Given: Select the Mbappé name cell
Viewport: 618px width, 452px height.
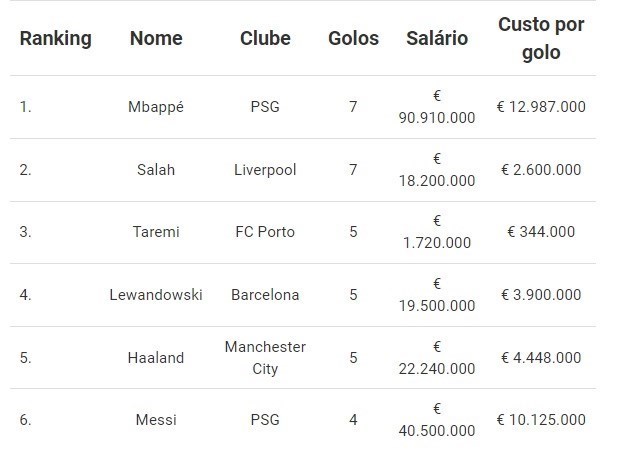Looking at the screenshot, I should pyautogui.click(x=156, y=107).
